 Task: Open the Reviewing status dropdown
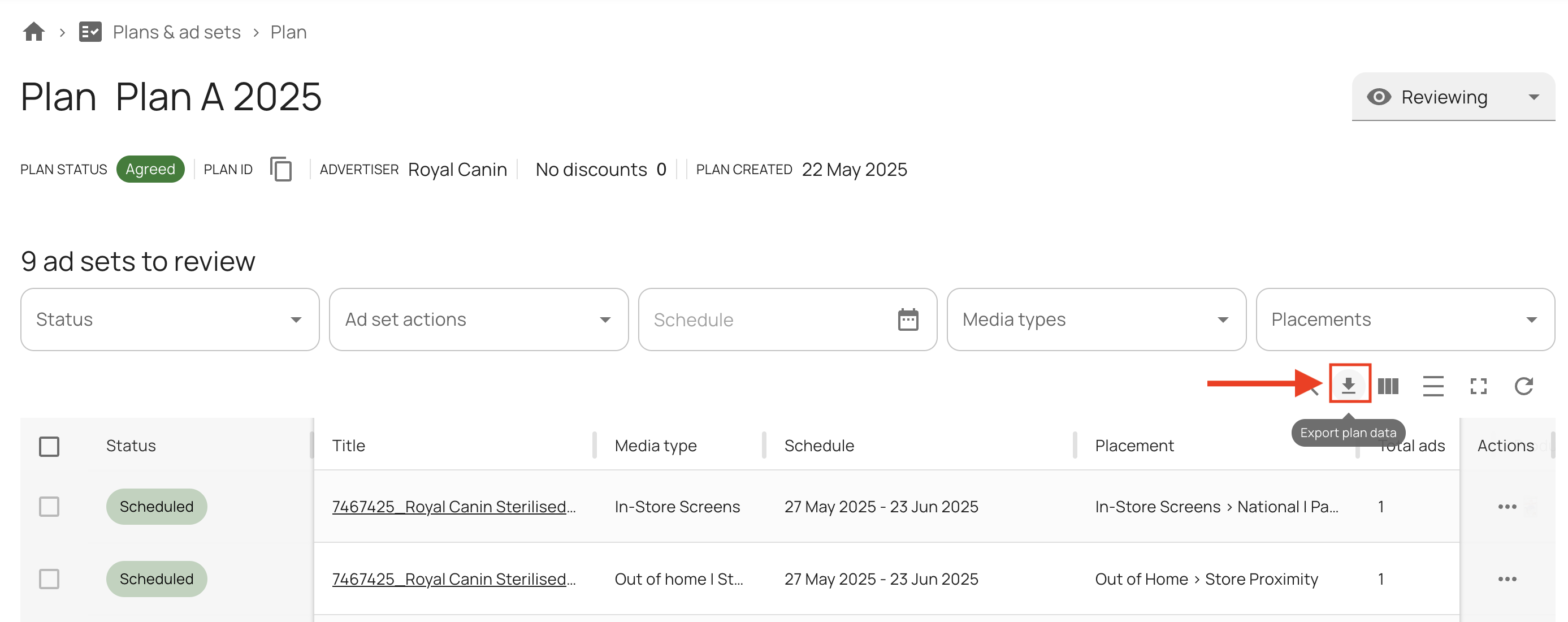(1452, 97)
